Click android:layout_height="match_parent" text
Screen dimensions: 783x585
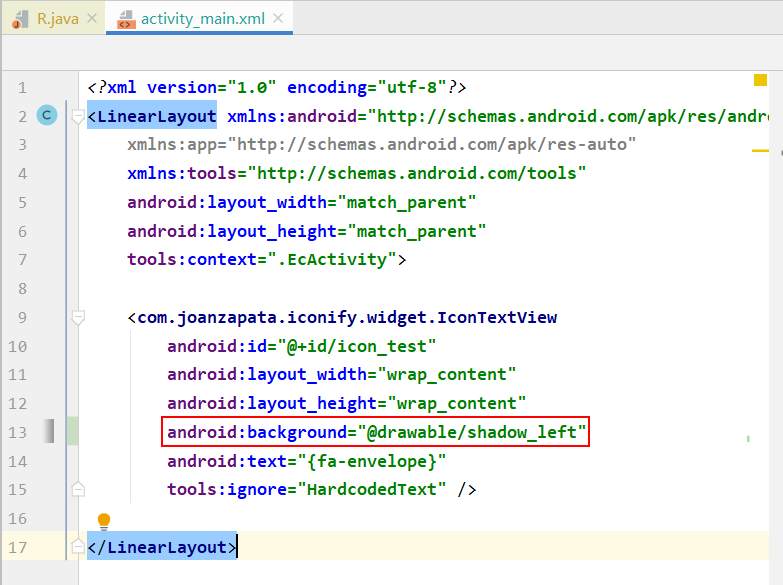[306, 231]
